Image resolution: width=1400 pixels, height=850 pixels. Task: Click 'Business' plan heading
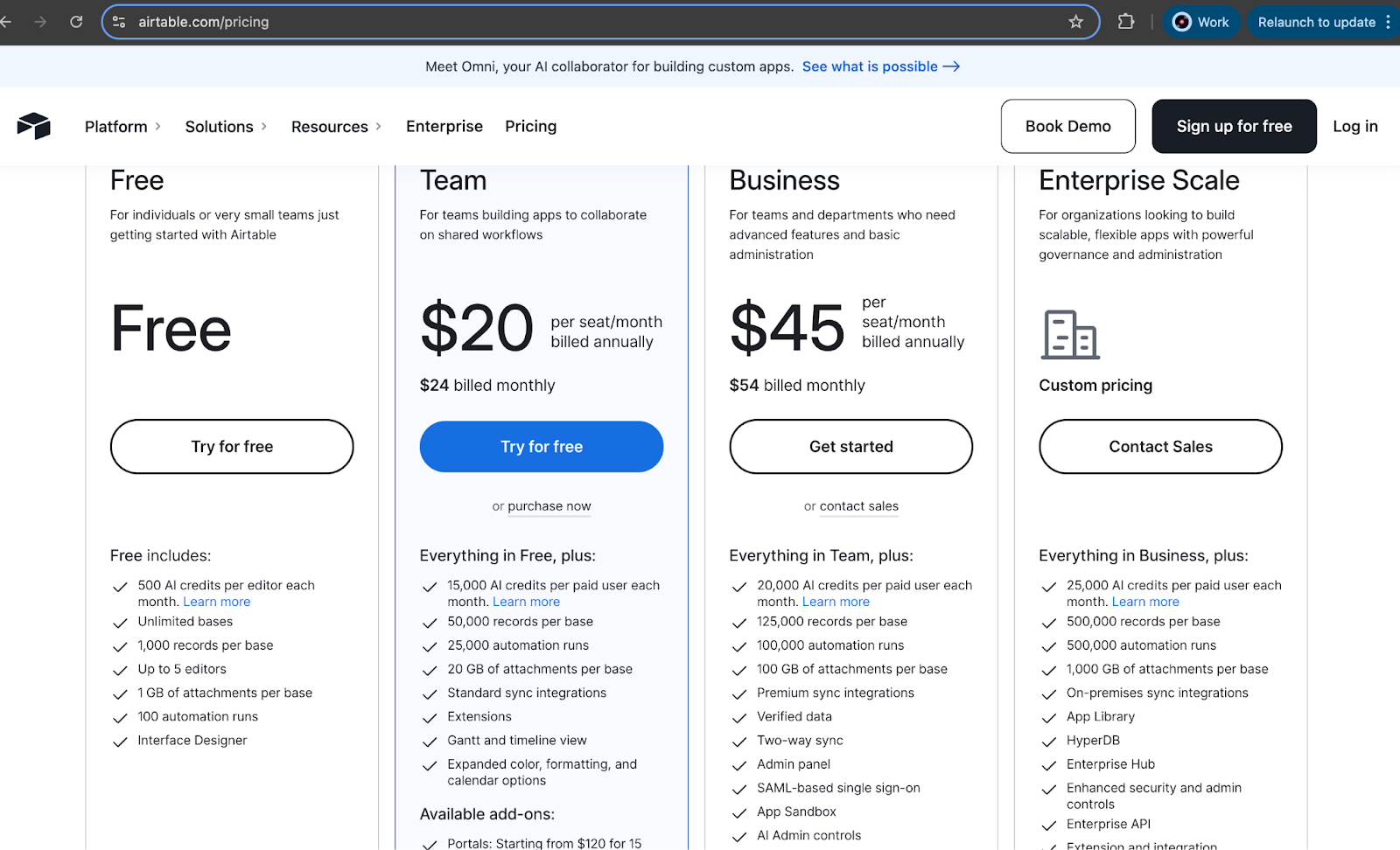click(785, 181)
